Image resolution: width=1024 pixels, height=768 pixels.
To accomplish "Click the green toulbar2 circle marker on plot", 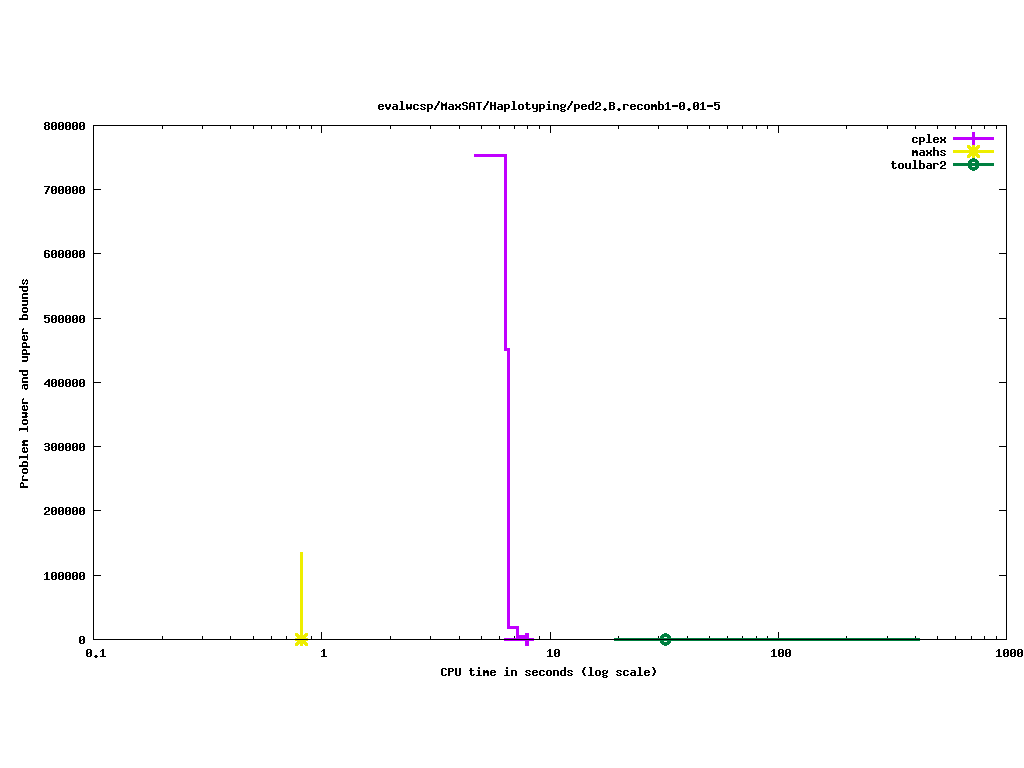I will pos(665,639).
